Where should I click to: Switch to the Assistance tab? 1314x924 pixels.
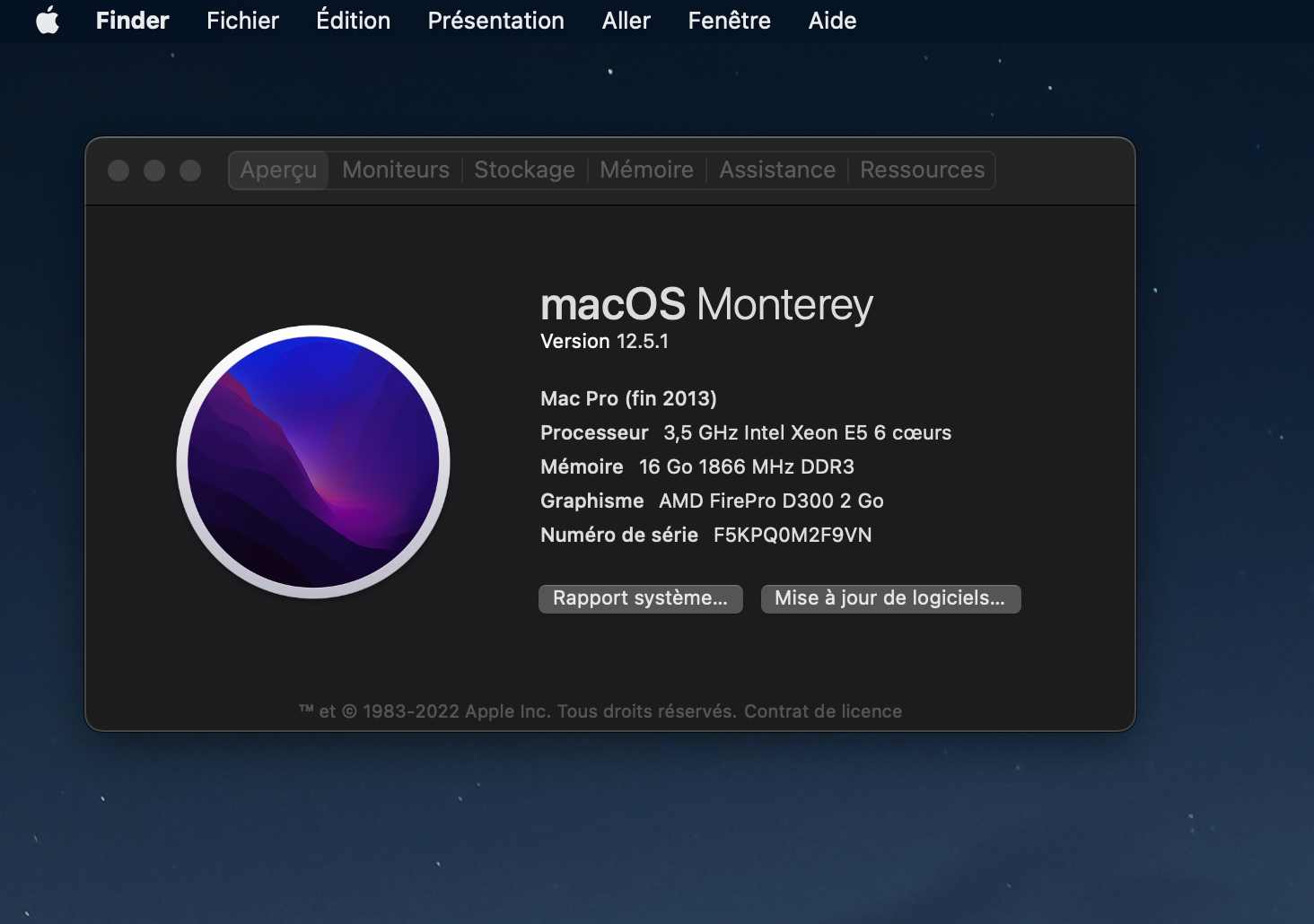coord(777,170)
